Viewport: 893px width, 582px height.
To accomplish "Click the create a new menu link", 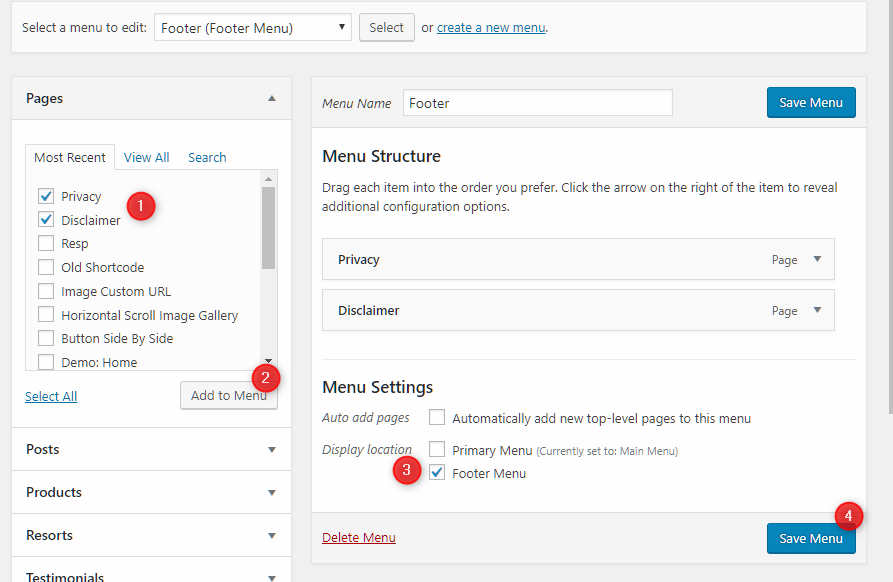I will pyautogui.click(x=491, y=28).
